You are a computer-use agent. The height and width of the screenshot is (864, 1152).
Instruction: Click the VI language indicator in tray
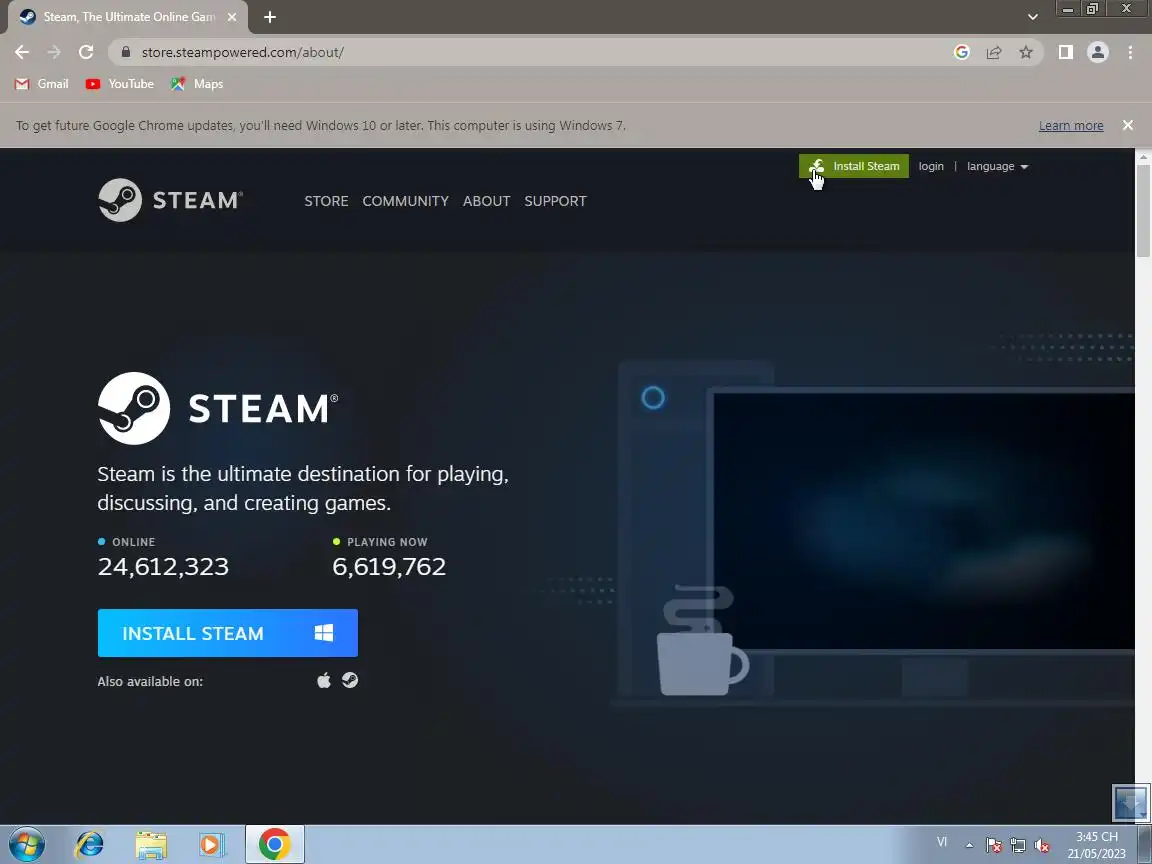pyautogui.click(x=942, y=842)
